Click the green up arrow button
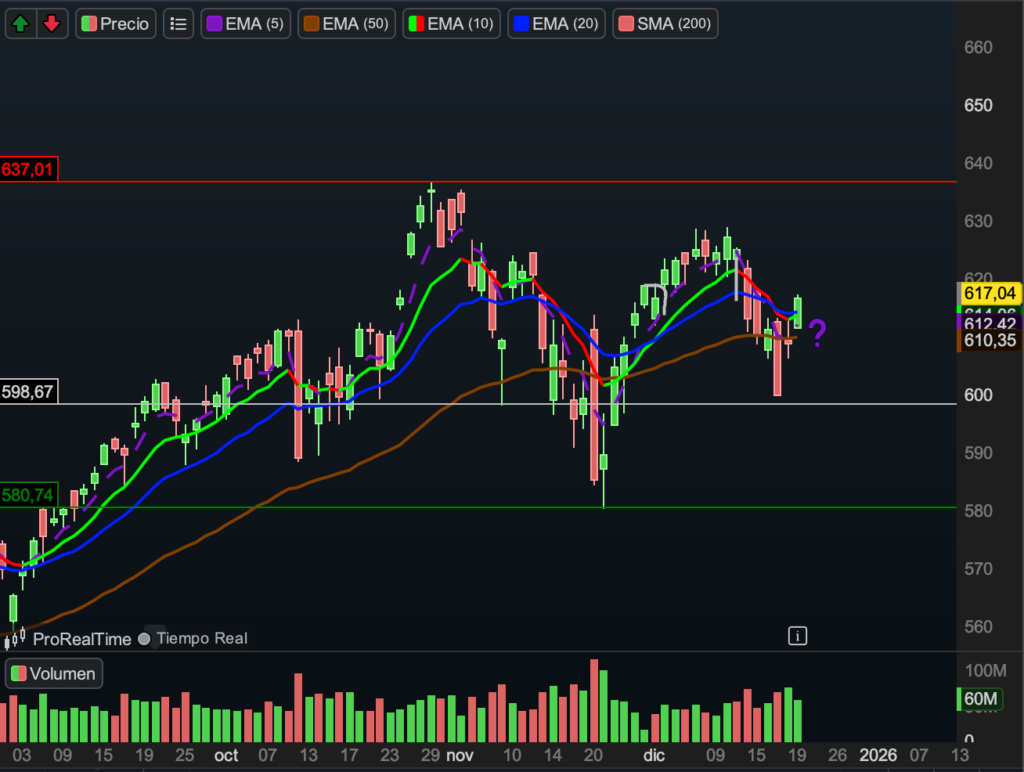Viewport: 1024px width, 772px height. [22, 24]
